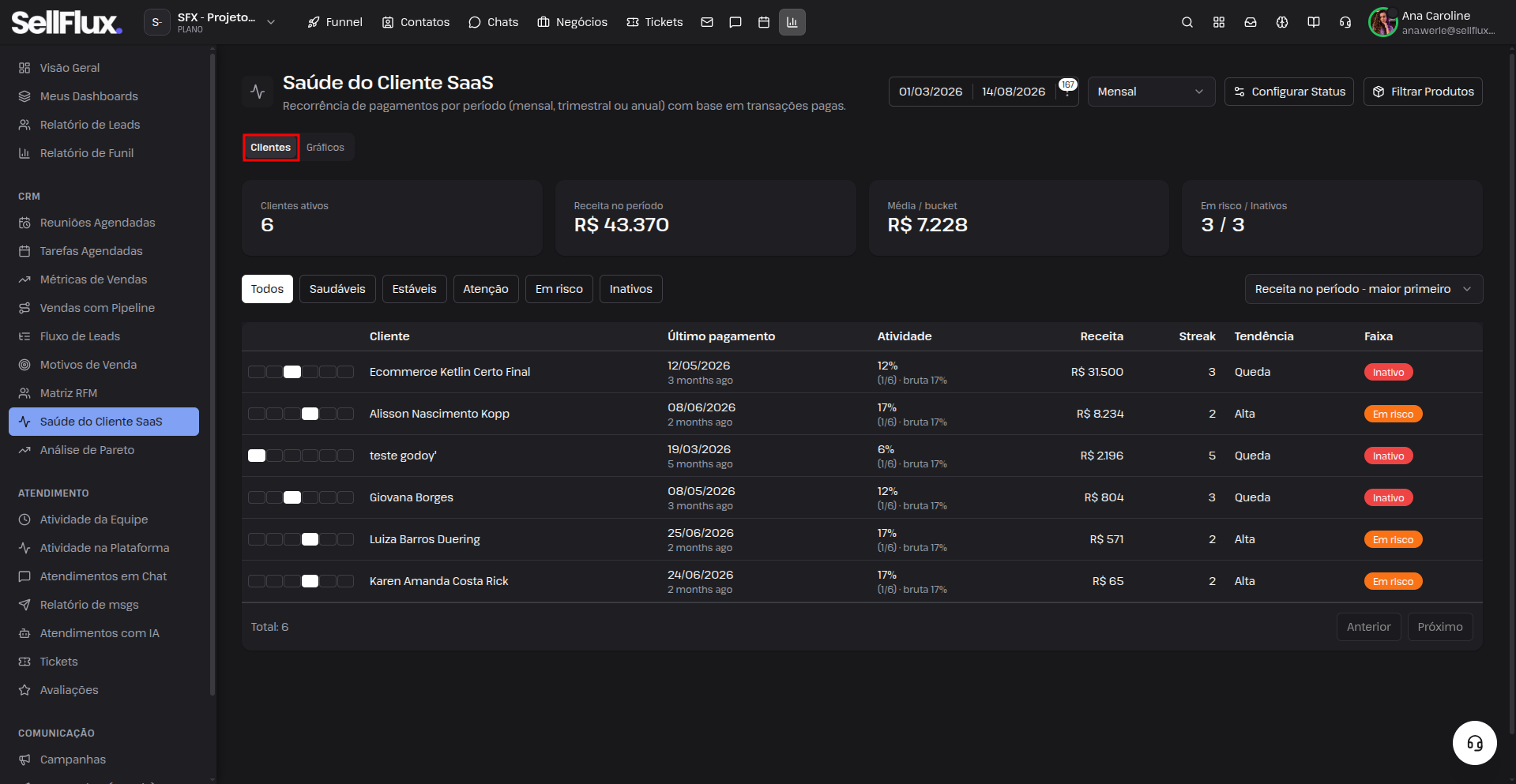Click the Configurar Status button

tap(1289, 92)
